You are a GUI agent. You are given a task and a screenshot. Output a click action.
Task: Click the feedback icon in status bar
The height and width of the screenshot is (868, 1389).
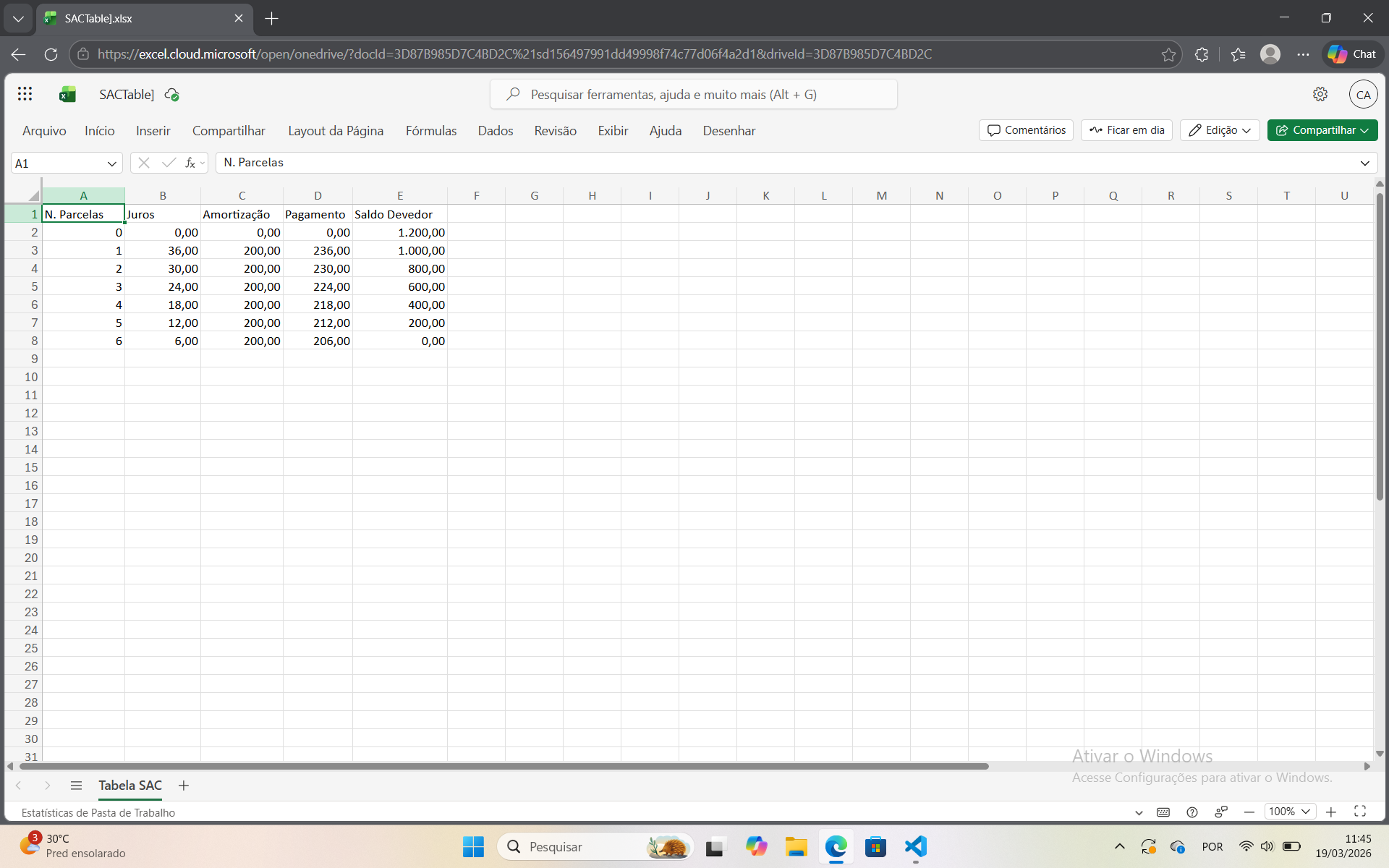[1221, 812]
